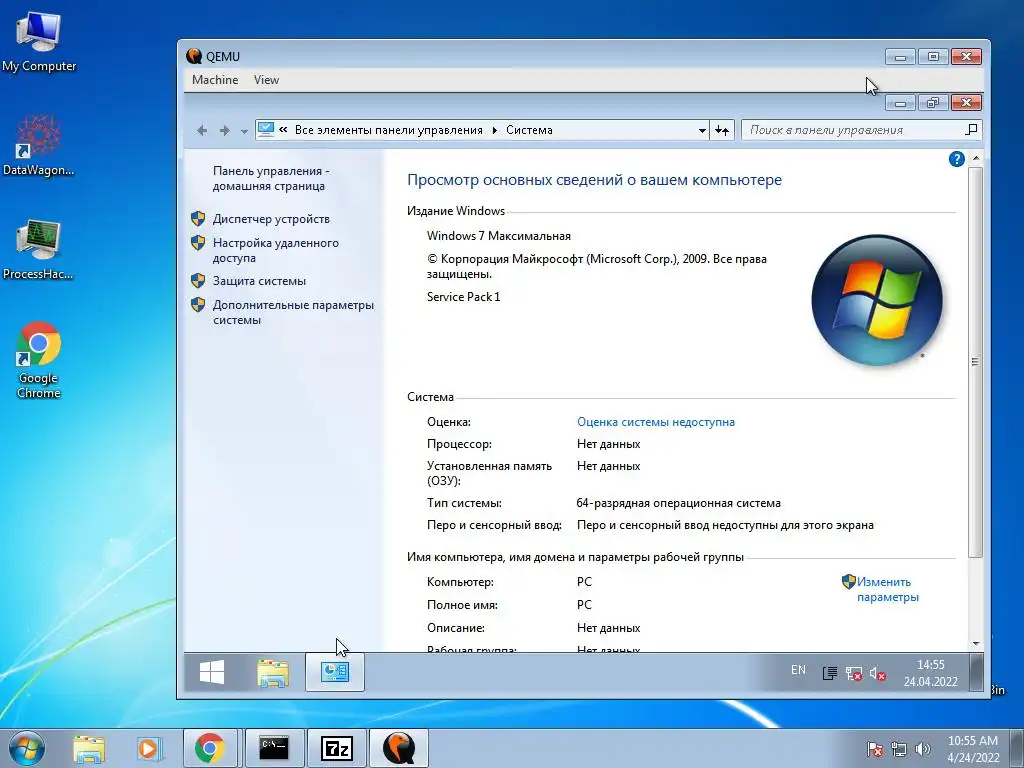Open Диспетчер устройств link
Viewport: 1024px width, 768px height.
(x=271, y=219)
